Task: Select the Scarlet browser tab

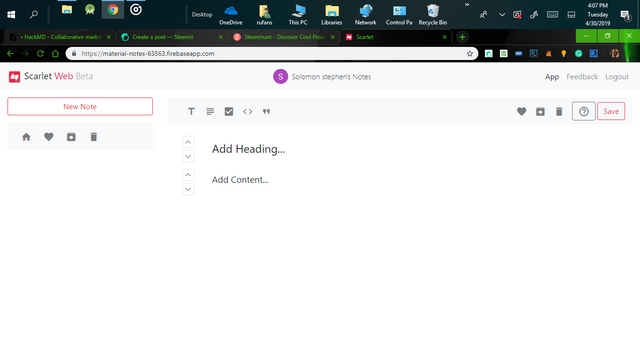Action: (396, 37)
